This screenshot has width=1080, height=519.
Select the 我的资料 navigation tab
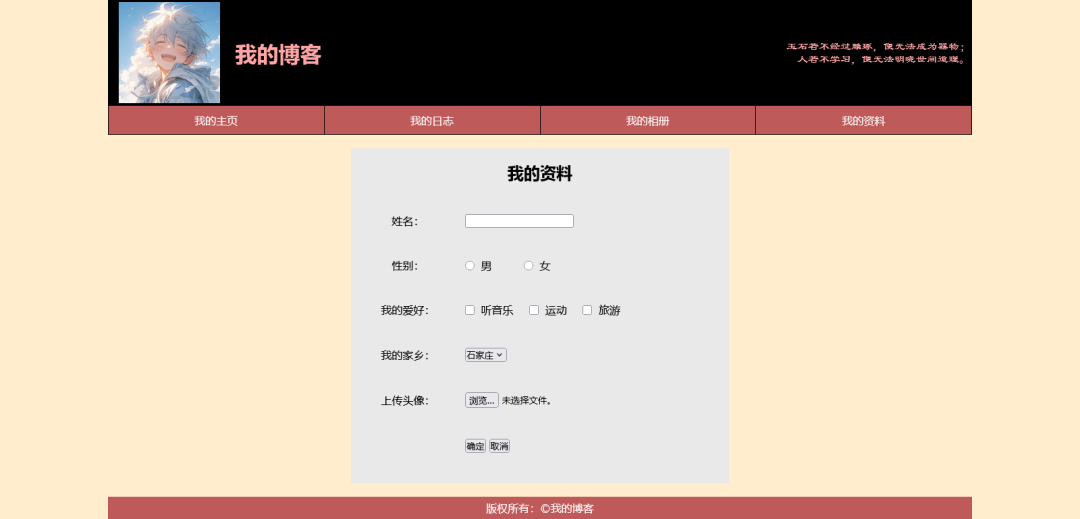(863, 121)
